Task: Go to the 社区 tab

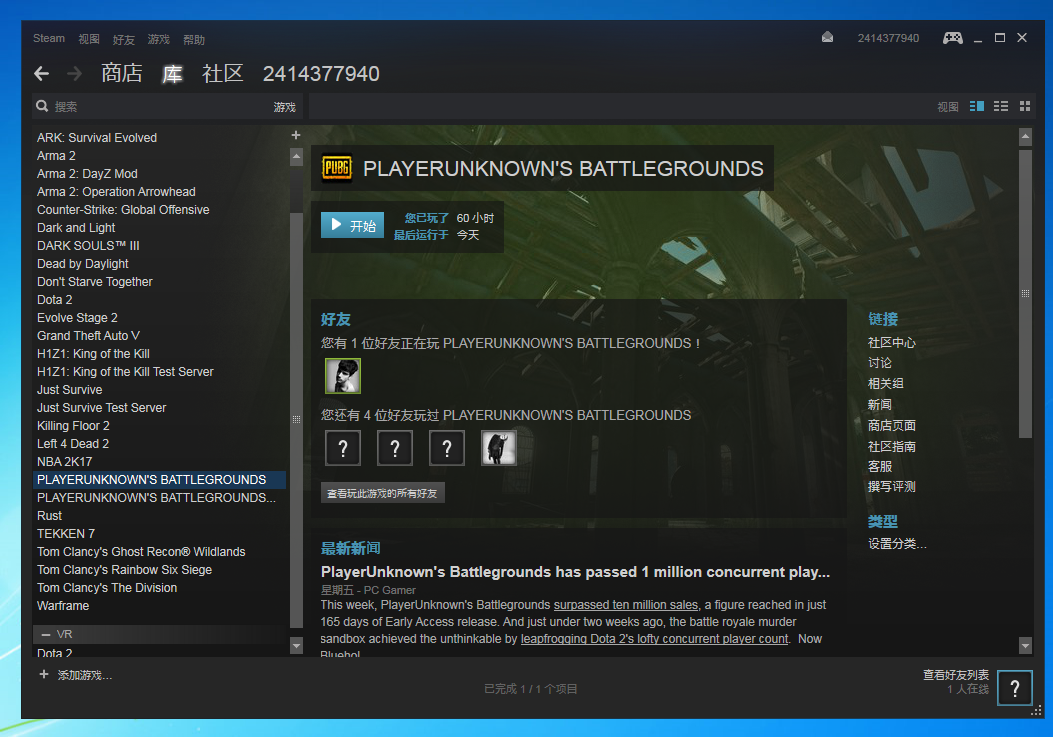Action: click(223, 73)
